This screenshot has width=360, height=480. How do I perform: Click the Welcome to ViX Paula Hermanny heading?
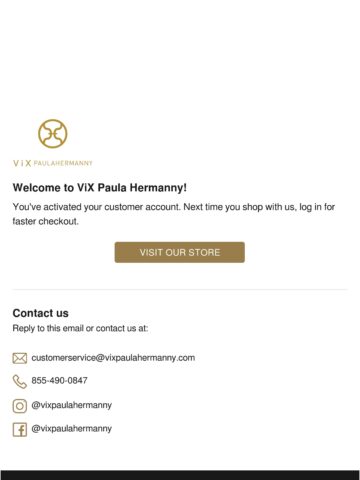pos(100,188)
